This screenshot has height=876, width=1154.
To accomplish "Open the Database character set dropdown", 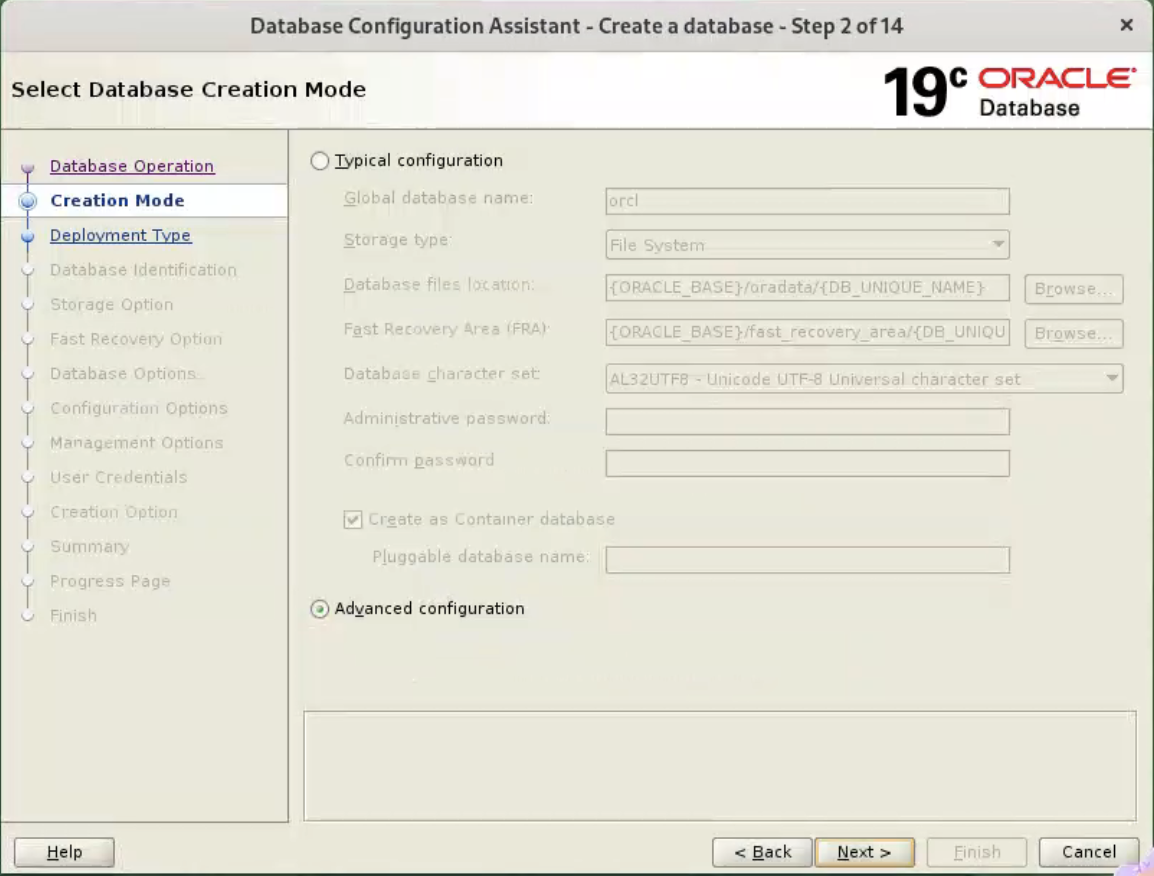I will [x=864, y=378].
